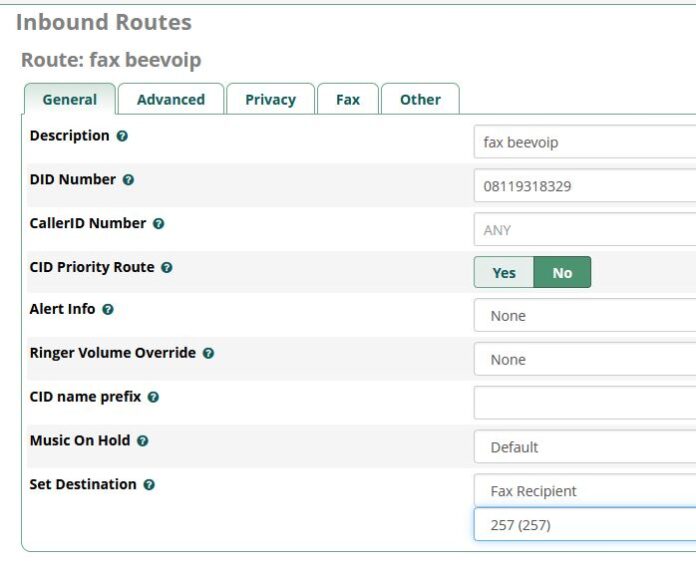Screen dimensions: 696x566
Task: Click the 'Set Destination' label
Action: coord(83,484)
